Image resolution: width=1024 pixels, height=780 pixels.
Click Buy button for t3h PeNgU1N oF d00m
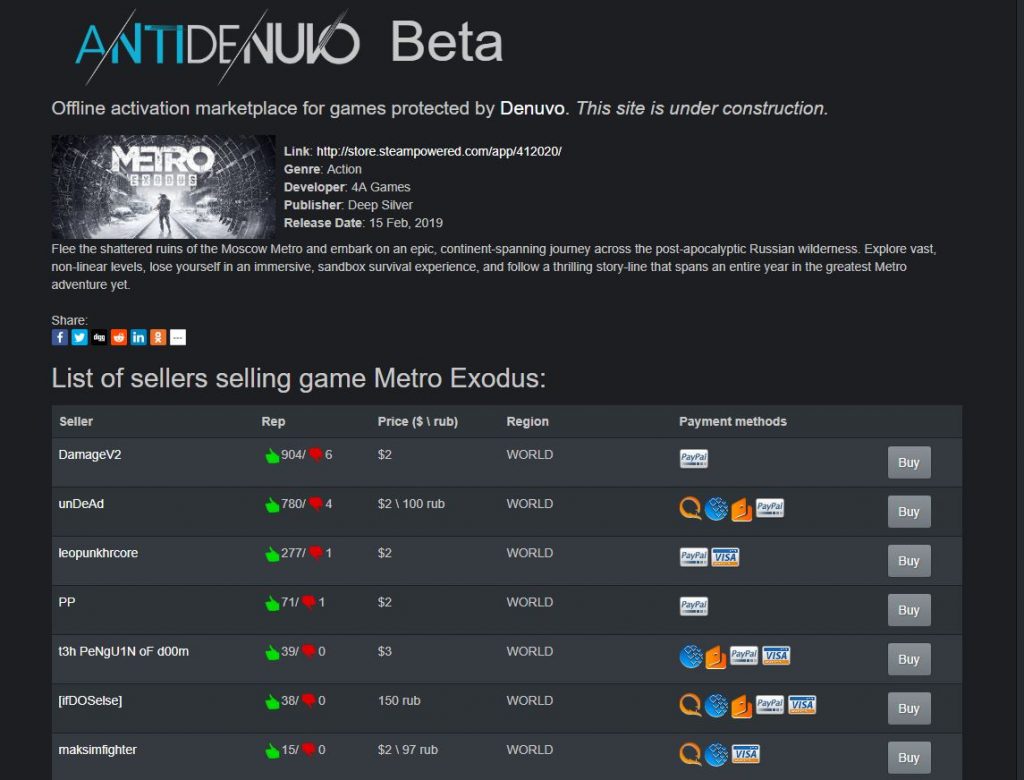908,659
